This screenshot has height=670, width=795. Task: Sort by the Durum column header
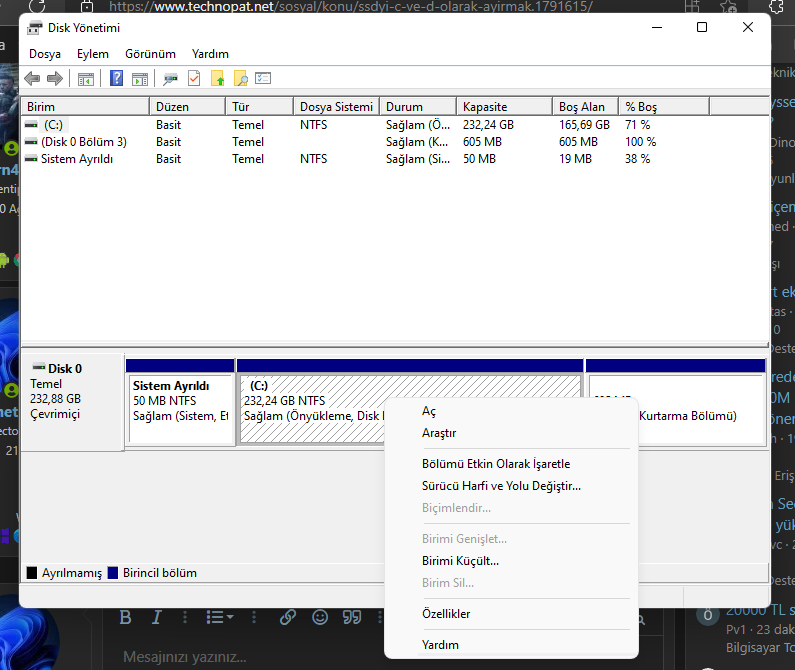pos(418,107)
